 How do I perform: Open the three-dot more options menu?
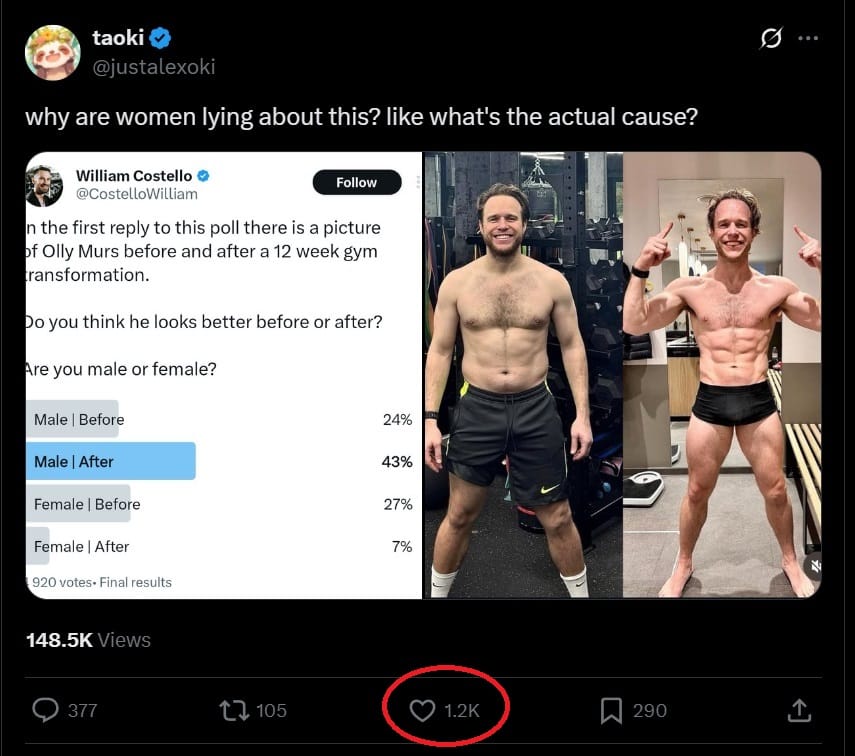pyautogui.click(x=808, y=39)
